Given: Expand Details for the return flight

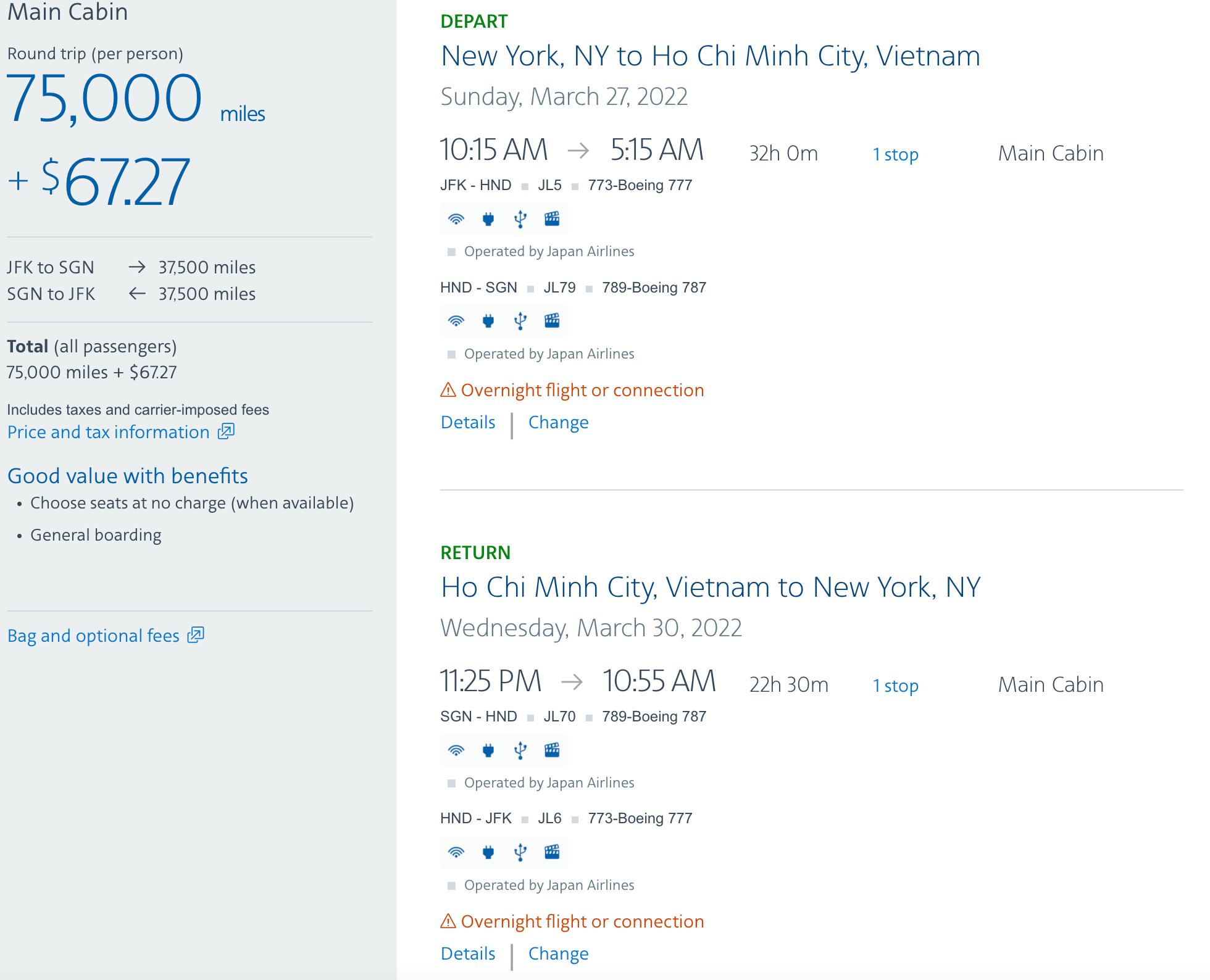Looking at the screenshot, I should click(467, 953).
